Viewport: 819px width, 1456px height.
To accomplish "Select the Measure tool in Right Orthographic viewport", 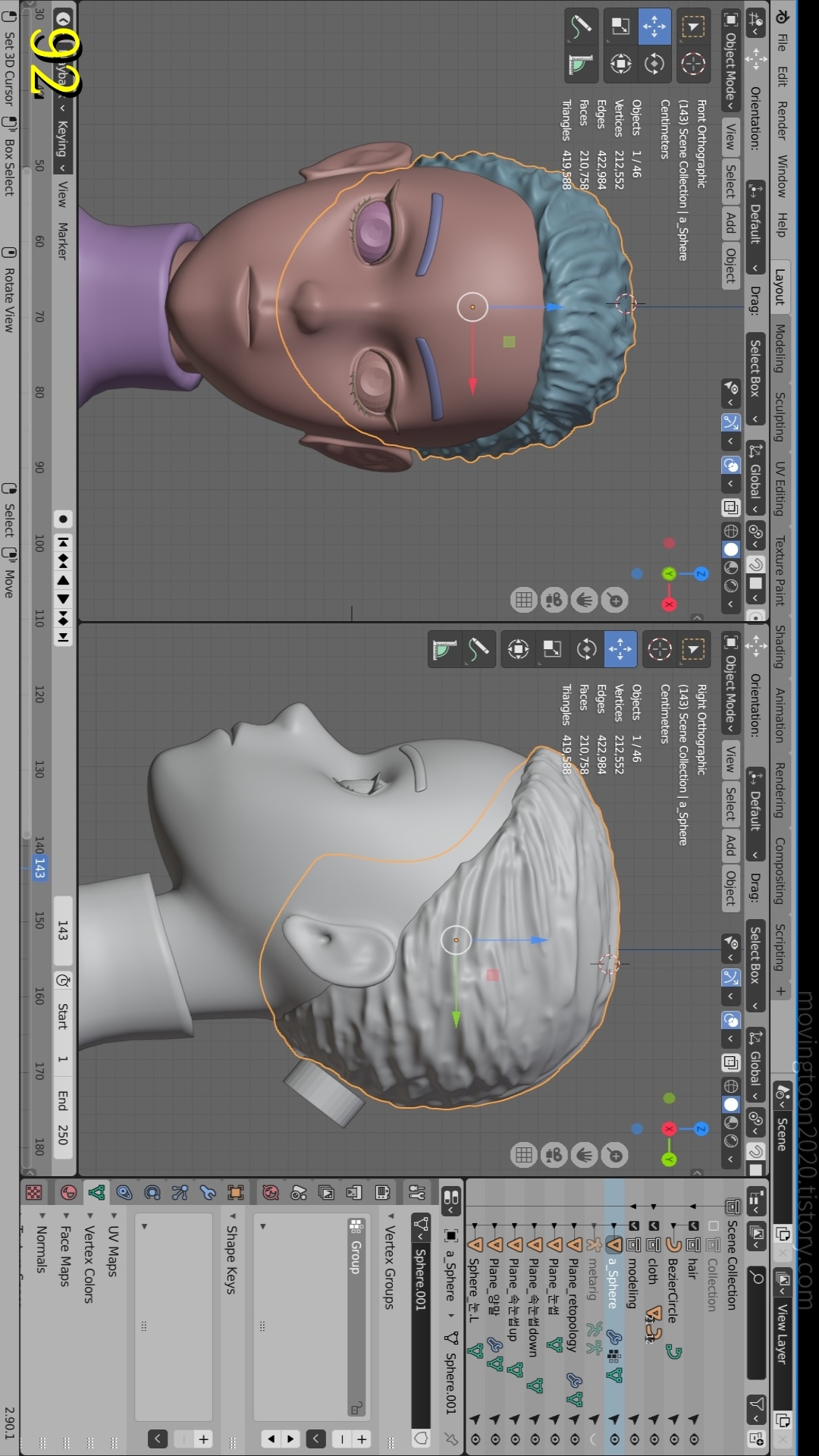I will (445, 649).
